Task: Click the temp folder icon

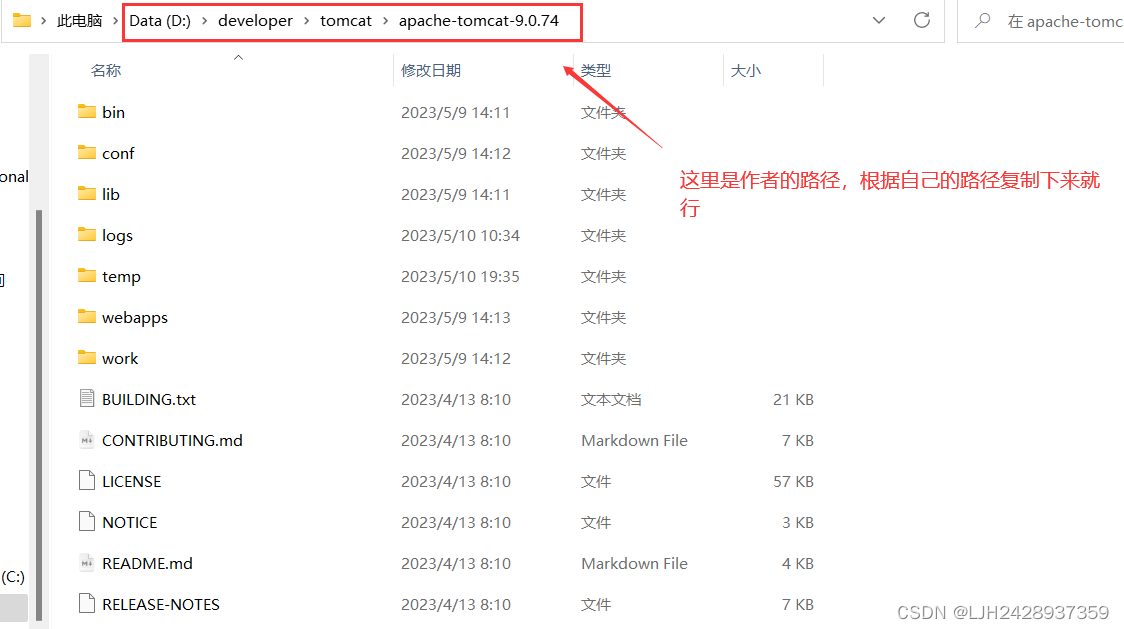Action: [87, 275]
